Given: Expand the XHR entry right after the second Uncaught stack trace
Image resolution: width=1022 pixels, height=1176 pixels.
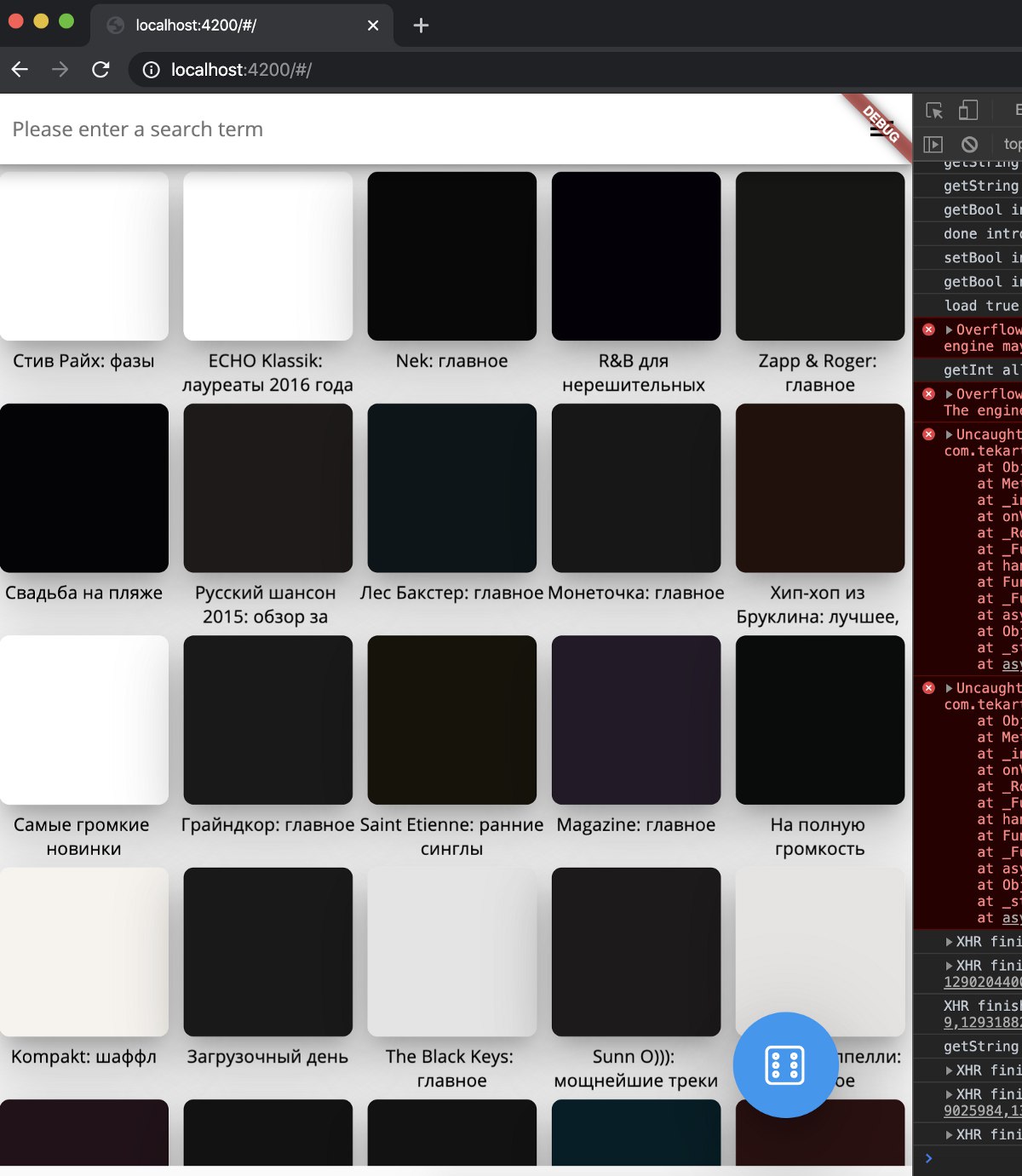Looking at the screenshot, I should tap(949, 942).
